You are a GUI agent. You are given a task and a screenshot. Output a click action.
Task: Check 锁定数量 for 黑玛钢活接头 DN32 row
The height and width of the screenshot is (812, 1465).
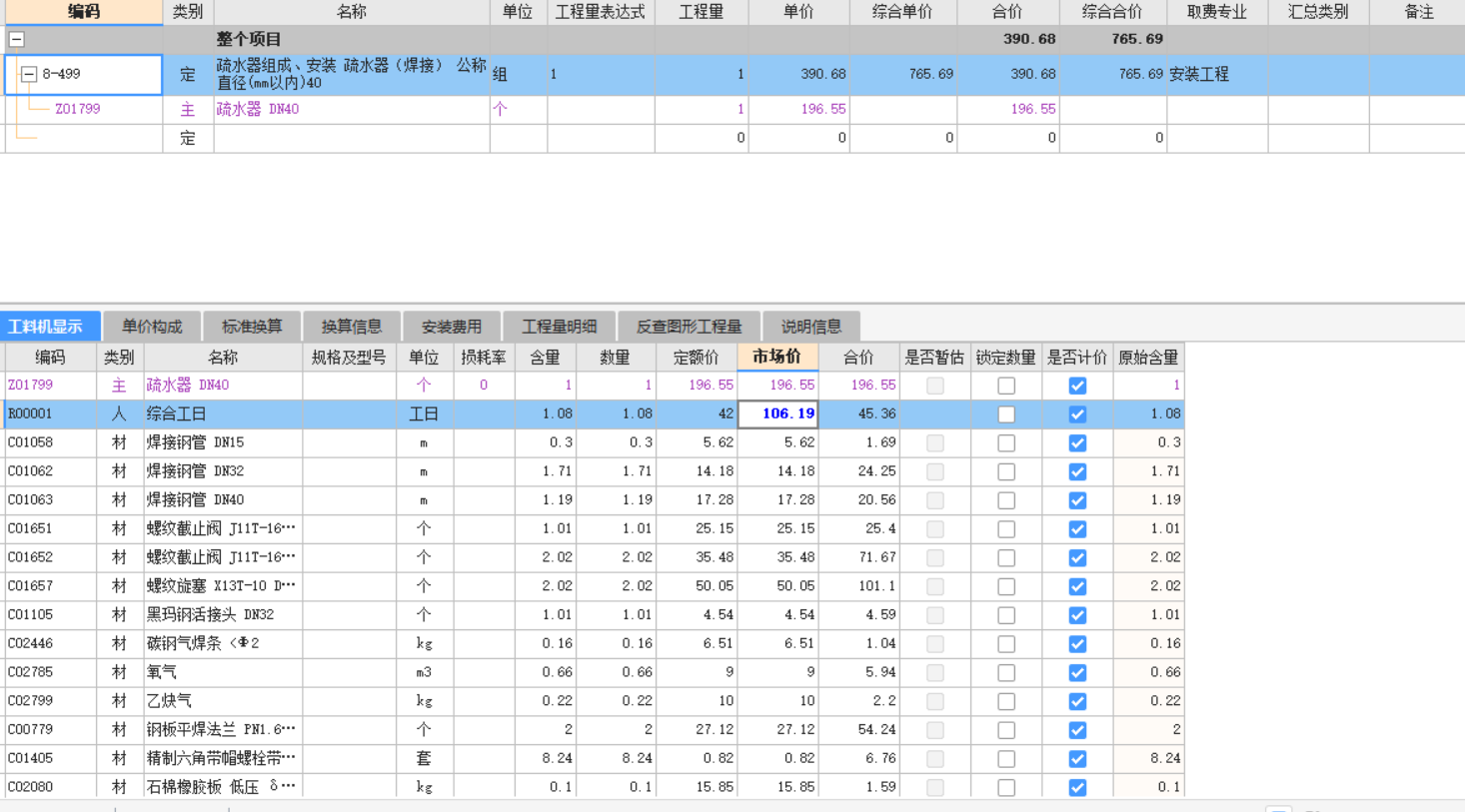pos(1006,615)
